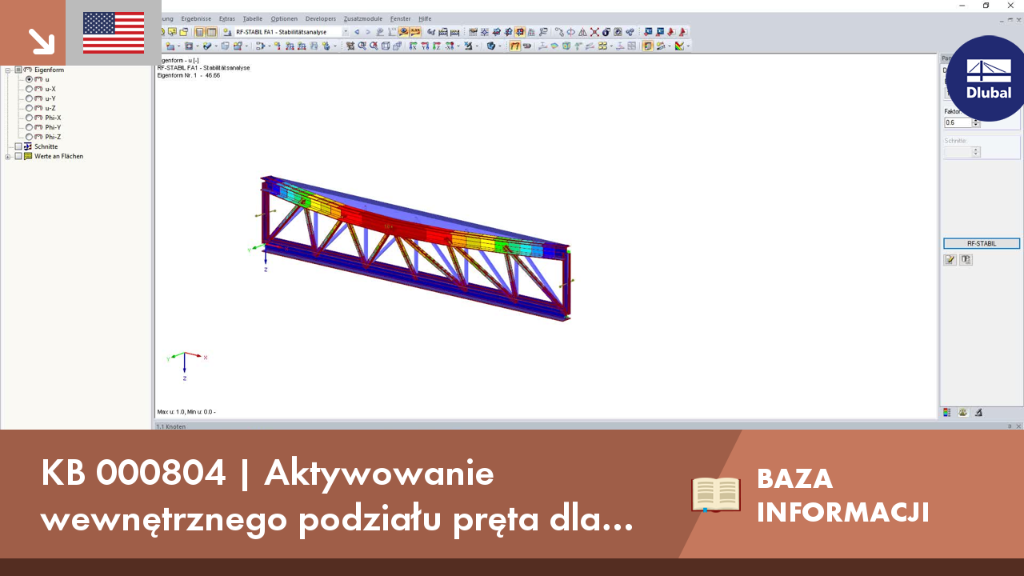Check the Schnitte checkbox
Image resolution: width=1024 pixels, height=576 pixels.
18,147
